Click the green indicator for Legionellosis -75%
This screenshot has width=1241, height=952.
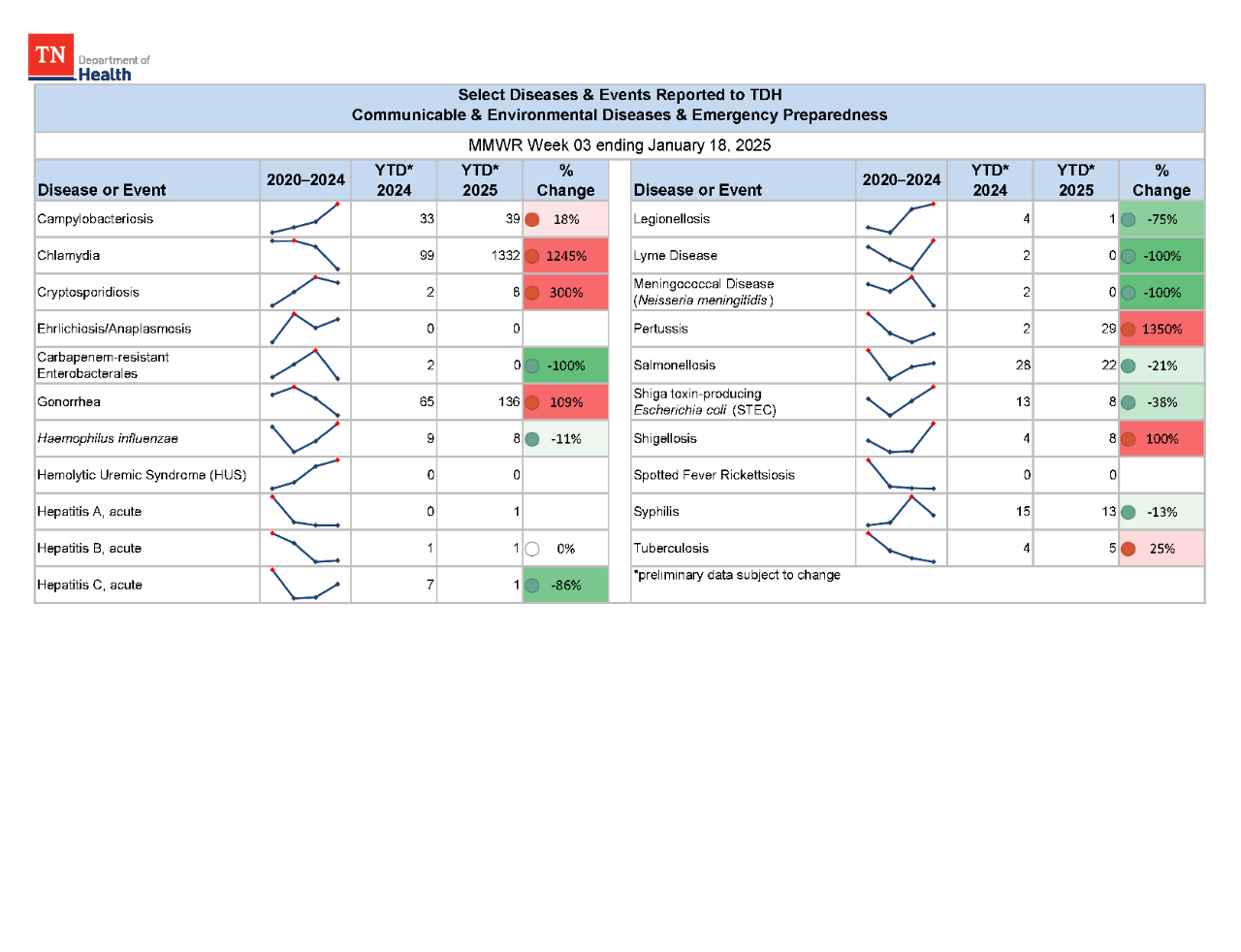(1128, 219)
